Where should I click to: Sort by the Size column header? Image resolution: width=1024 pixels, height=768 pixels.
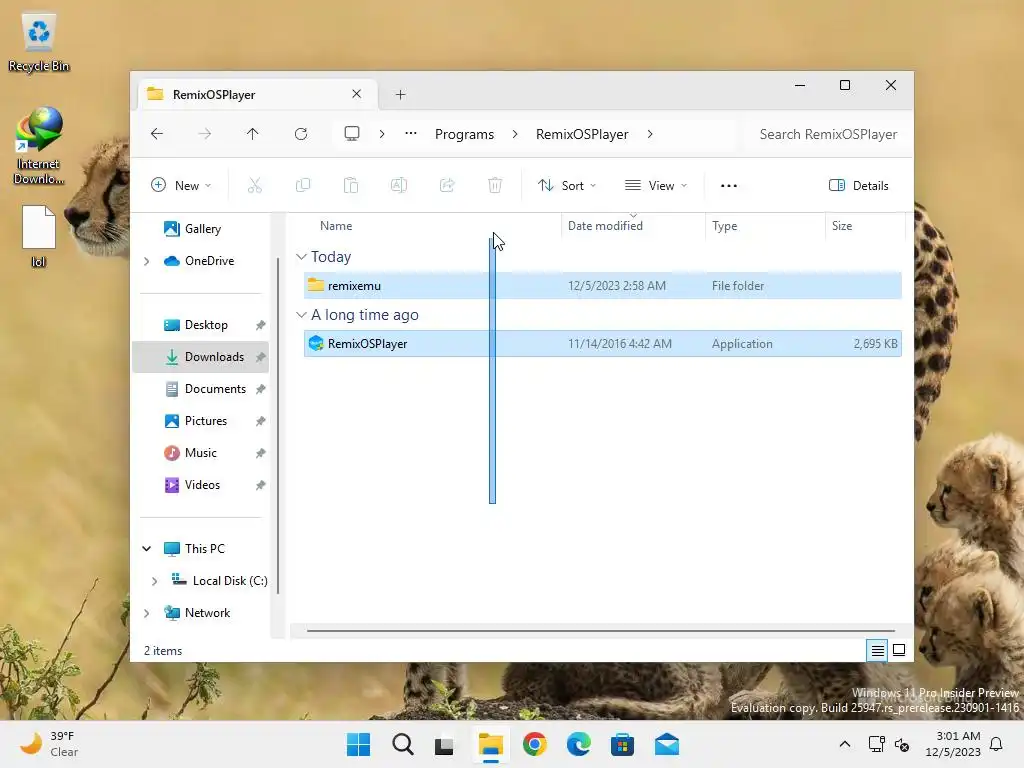coord(865,226)
